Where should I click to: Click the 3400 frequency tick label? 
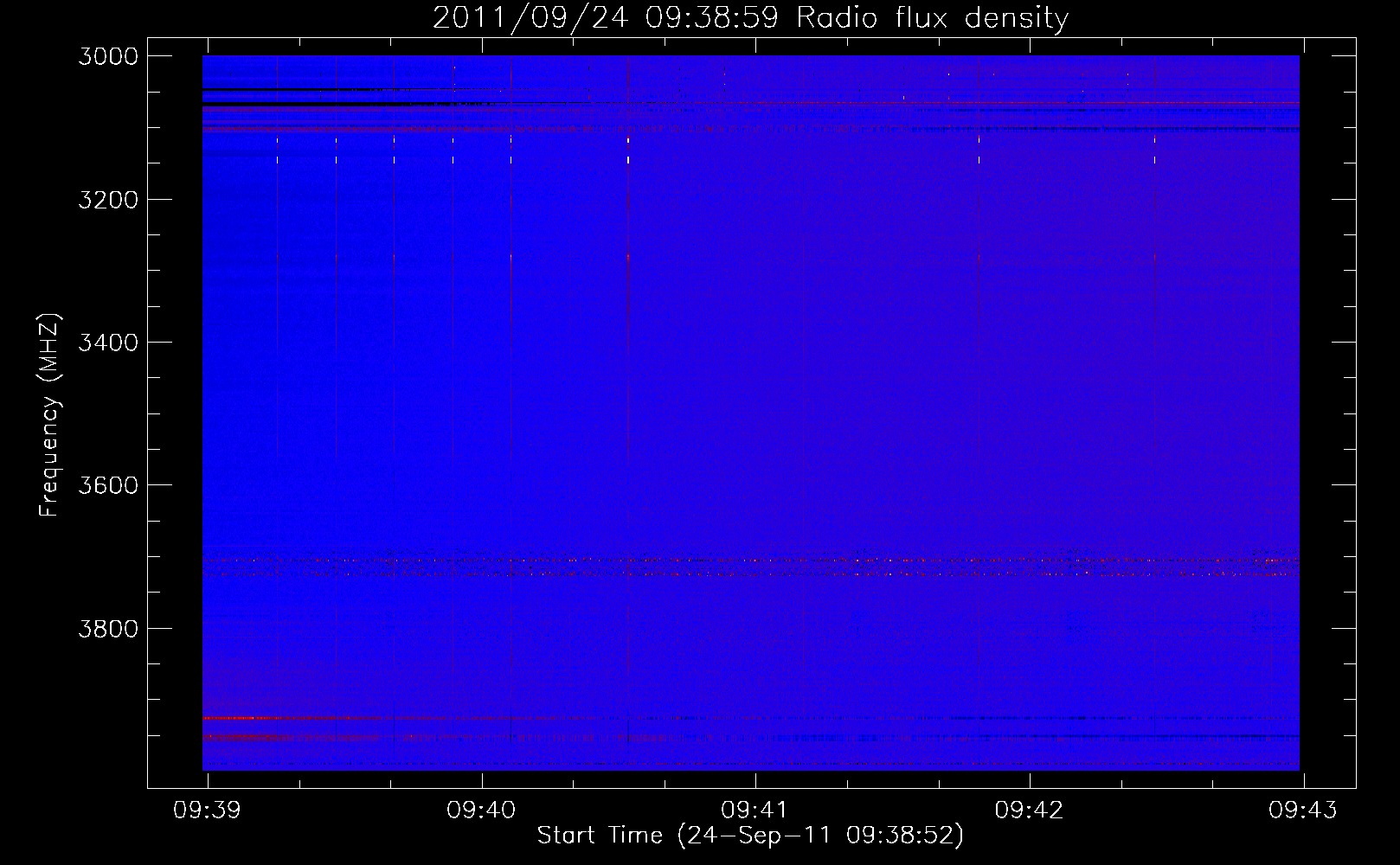(x=108, y=343)
